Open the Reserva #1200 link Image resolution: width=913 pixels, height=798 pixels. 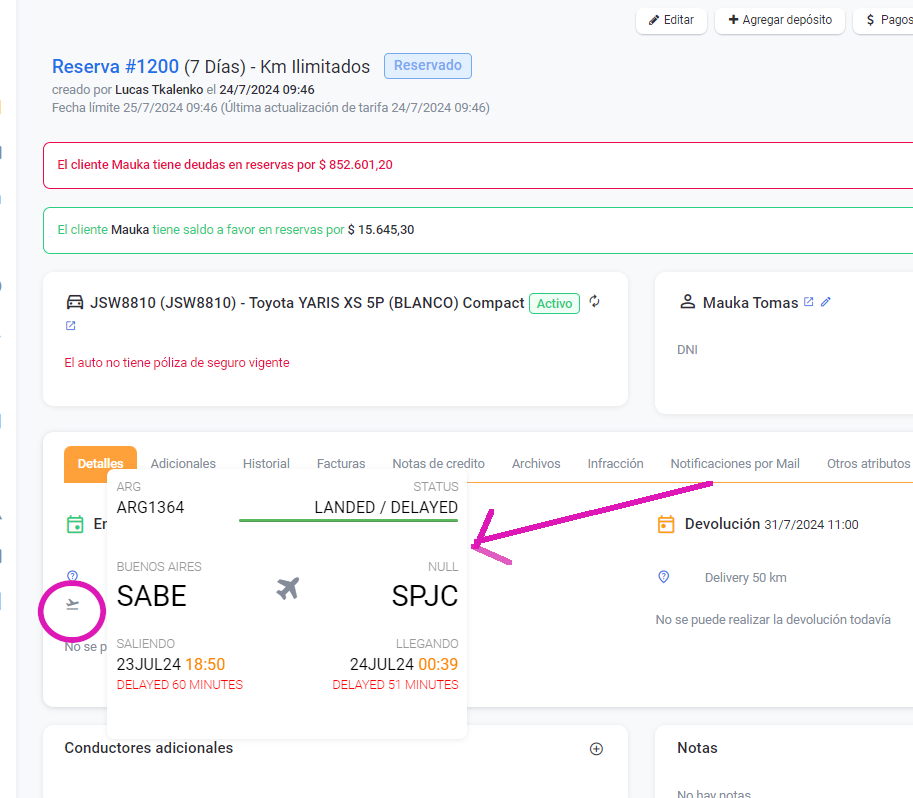pos(115,67)
